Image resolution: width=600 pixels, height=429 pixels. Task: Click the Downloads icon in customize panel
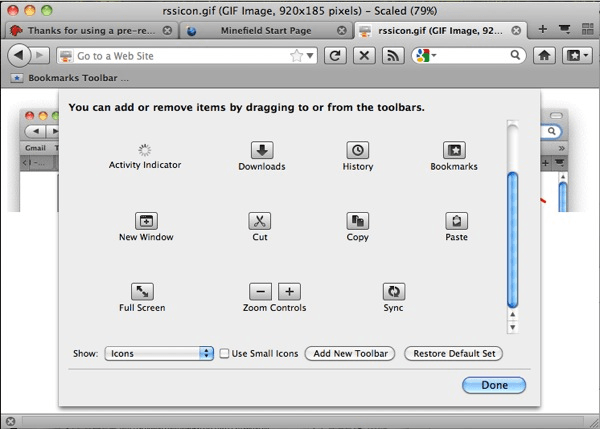click(x=261, y=151)
